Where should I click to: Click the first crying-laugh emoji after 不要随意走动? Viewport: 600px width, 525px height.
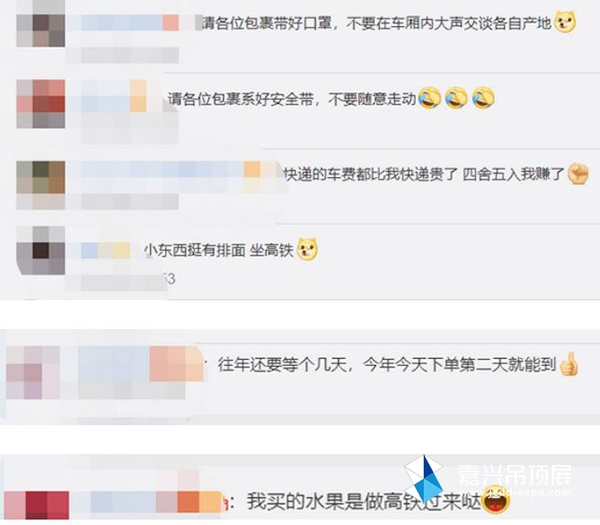tap(429, 98)
